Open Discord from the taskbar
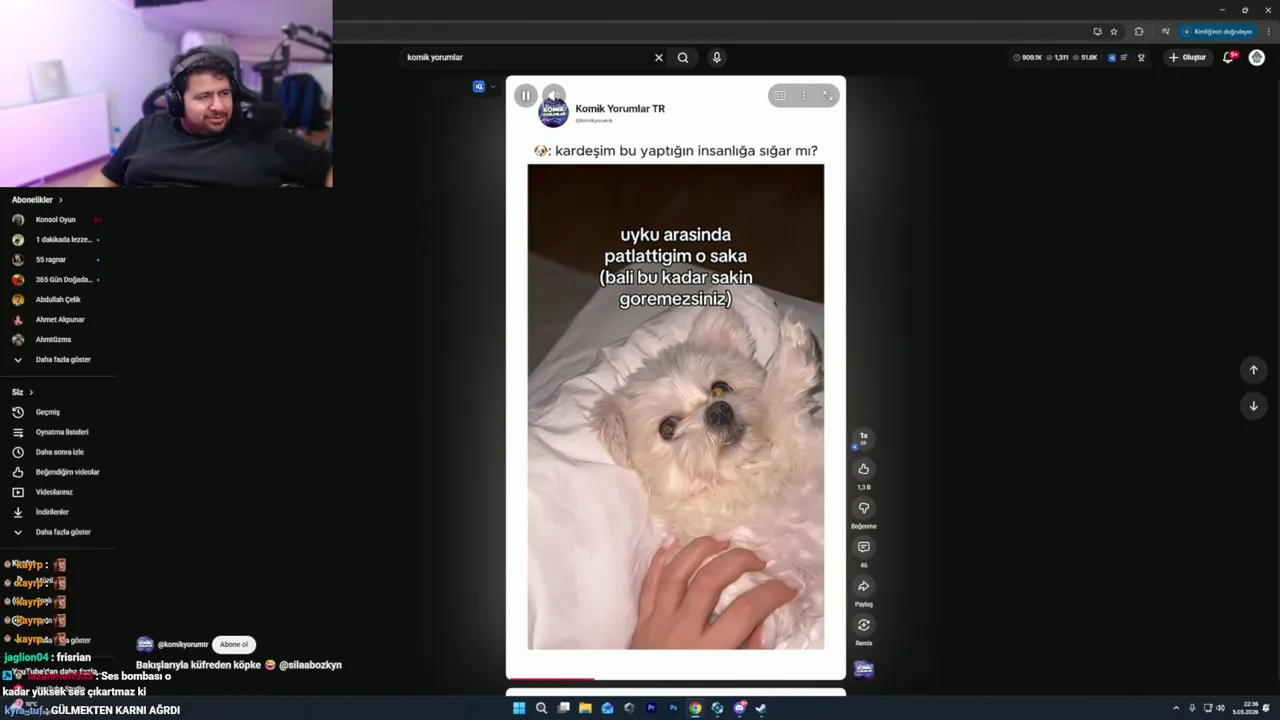Viewport: 1280px width, 720px height. pos(739,708)
